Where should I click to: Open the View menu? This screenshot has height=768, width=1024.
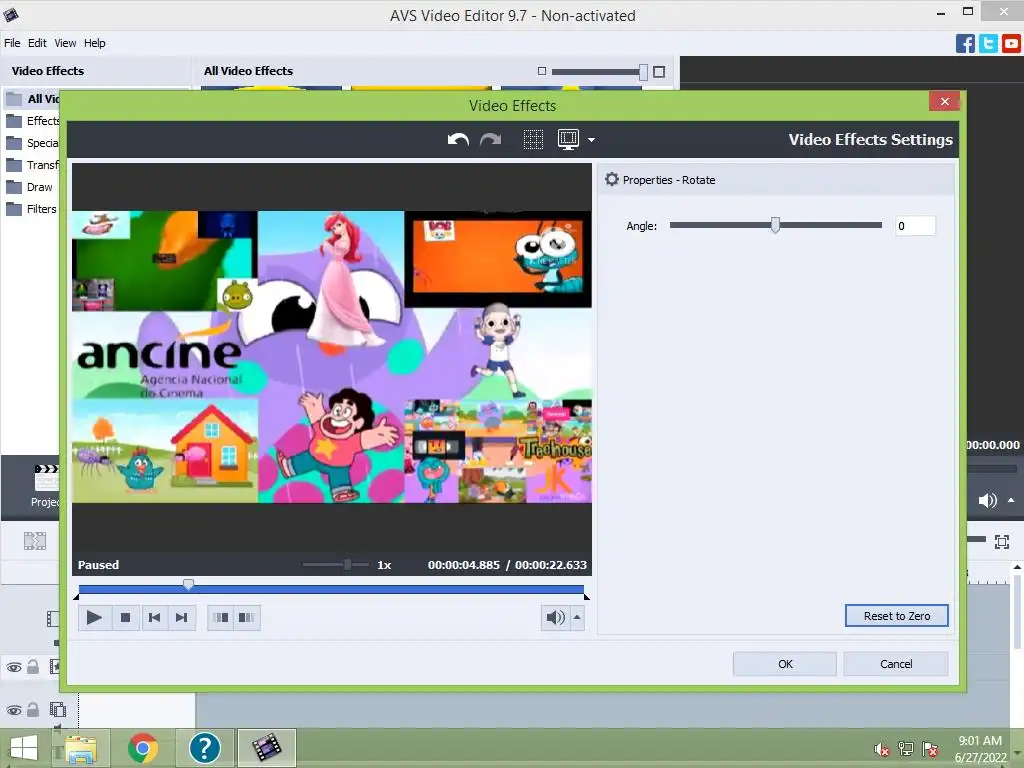point(65,43)
